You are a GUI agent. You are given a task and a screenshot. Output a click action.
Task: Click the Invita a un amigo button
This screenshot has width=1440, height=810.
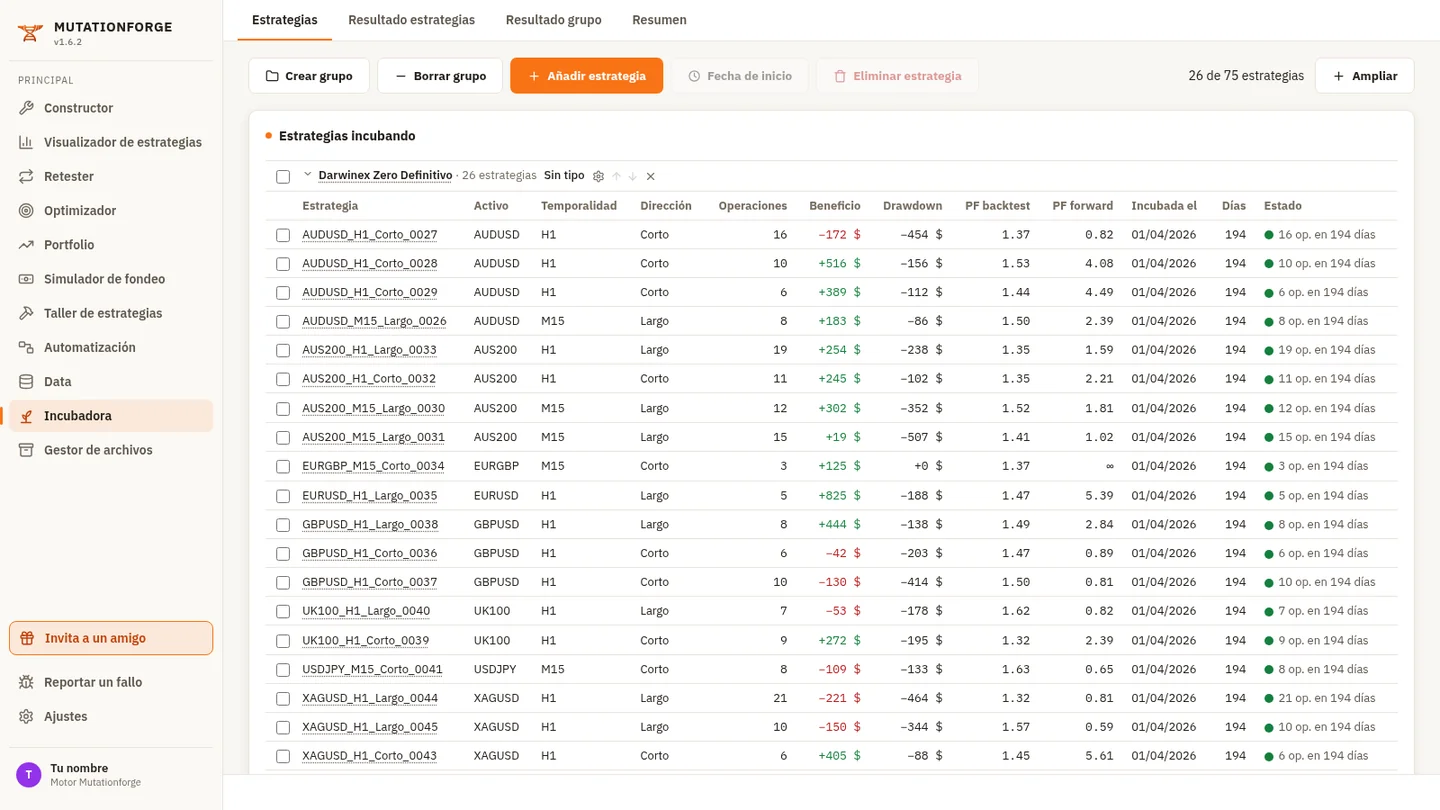[111, 638]
